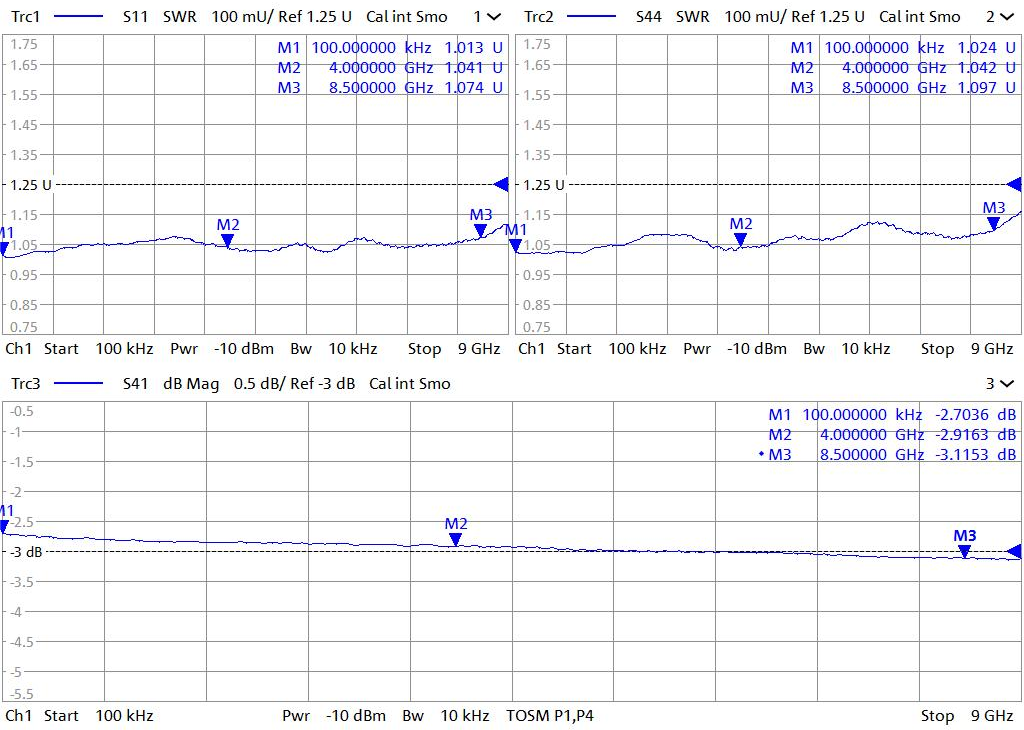Click the M3 8.5 GHz readout row in the S41 marker table
Viewport: 1024px width, 730px height.
point(892,454)
